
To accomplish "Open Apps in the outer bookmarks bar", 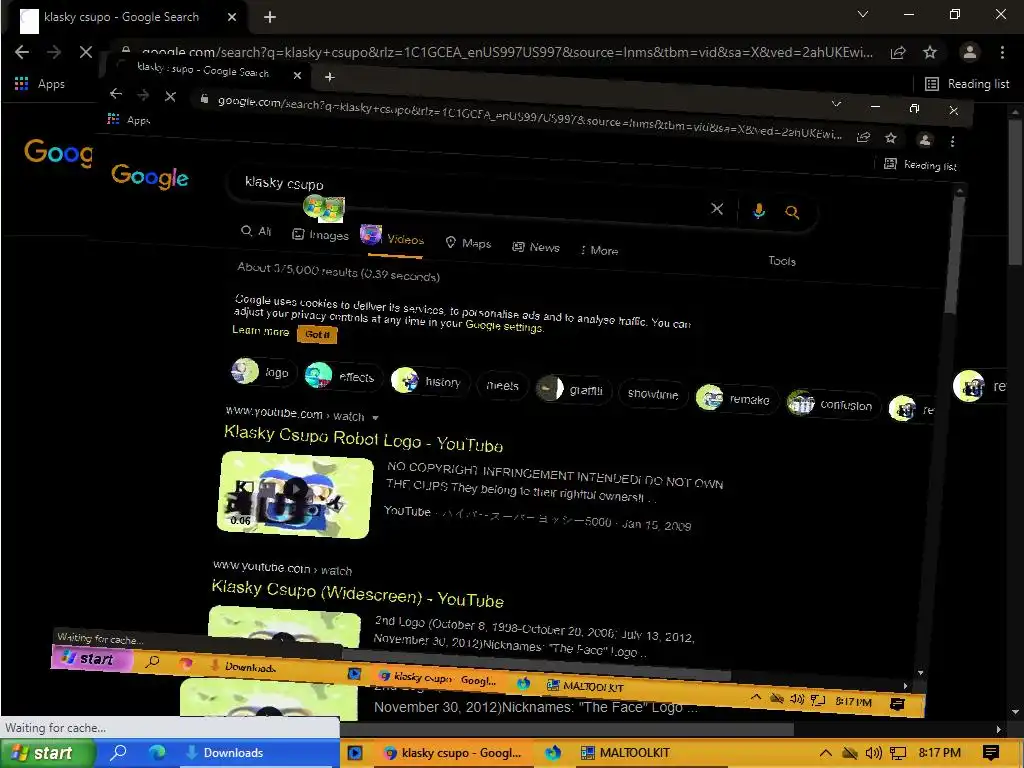I will pos(40,84).
